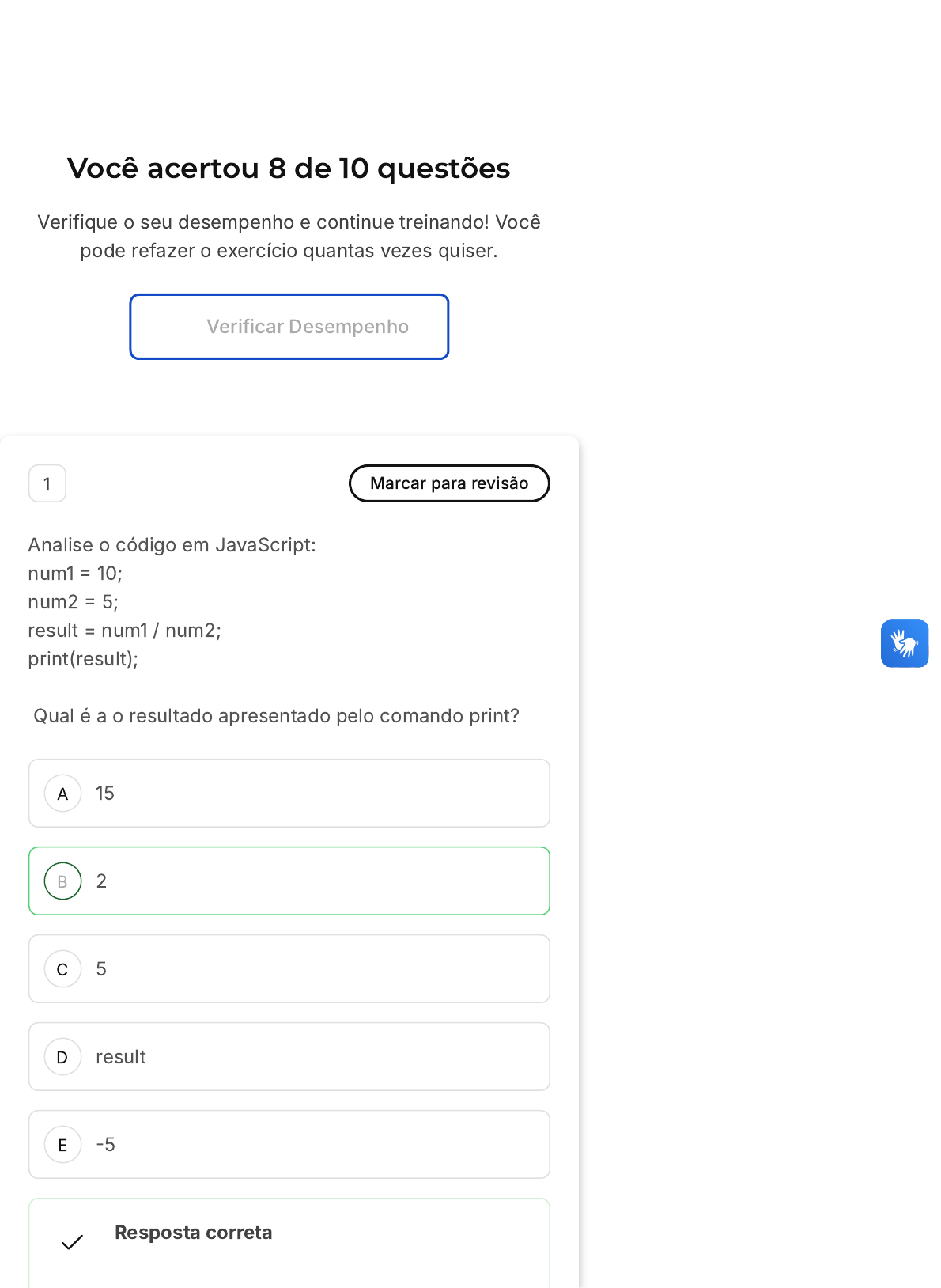Select option B circle letter
This screenshot has width=941, height=1288.
[x=63, y=881]
